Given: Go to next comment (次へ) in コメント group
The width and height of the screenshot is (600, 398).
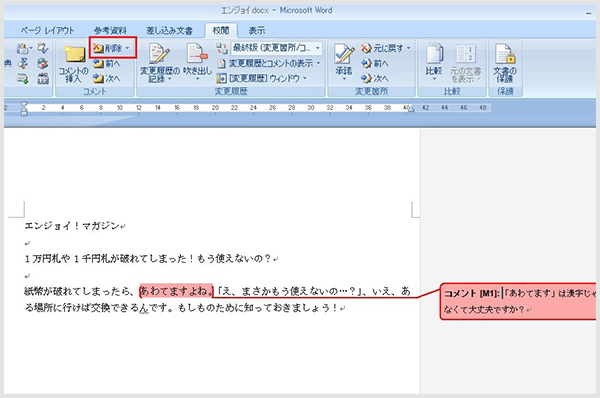Looking at the screenshot, I should (107, 78).
